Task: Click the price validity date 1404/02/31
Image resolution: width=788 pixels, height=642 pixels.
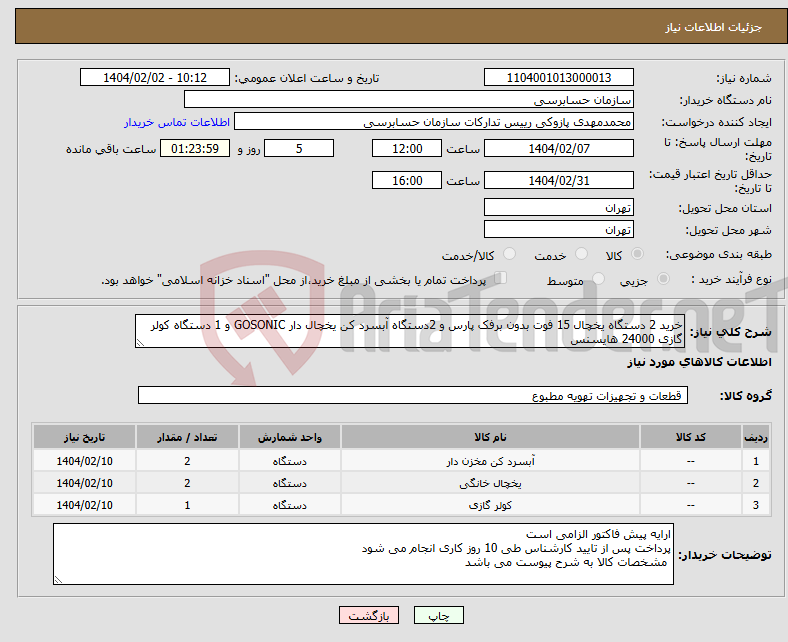Action: point(559,180)
